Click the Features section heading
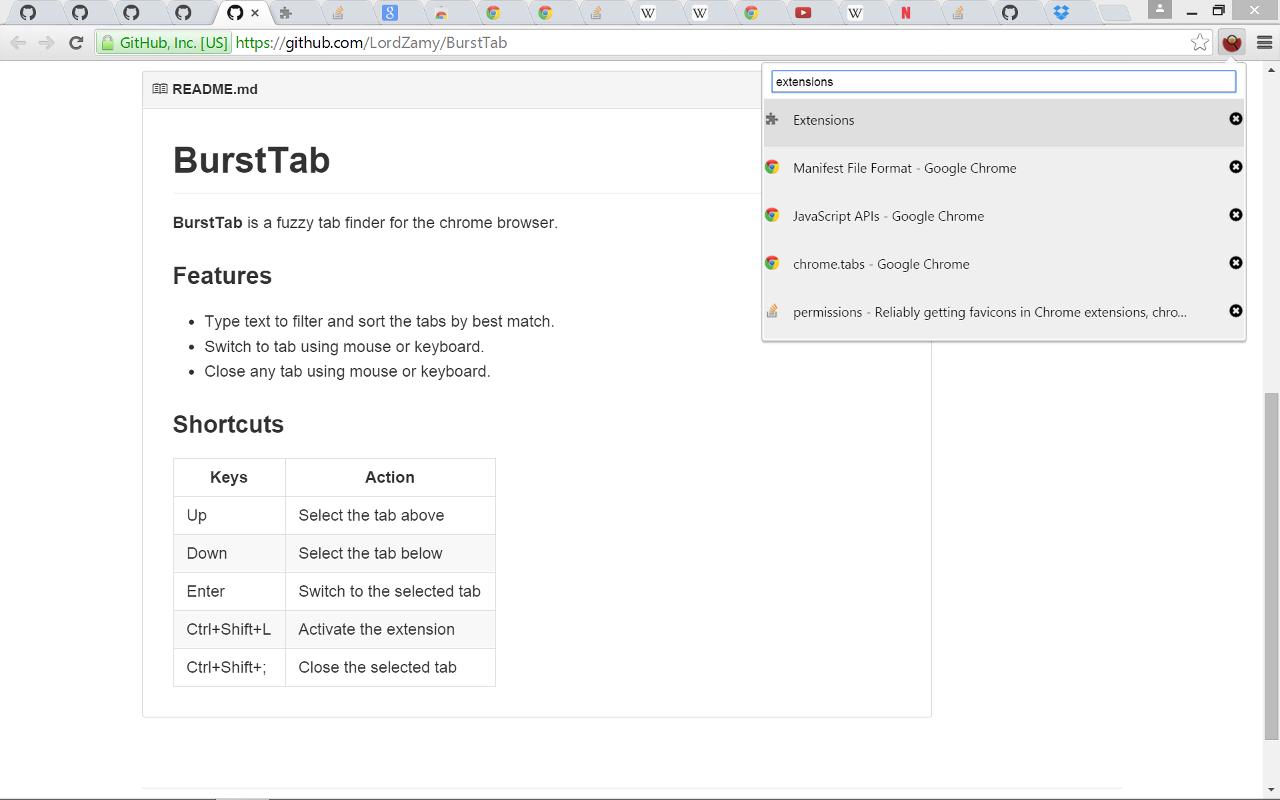This screenshot has height=800, width=1280. [x=222, y=276]
